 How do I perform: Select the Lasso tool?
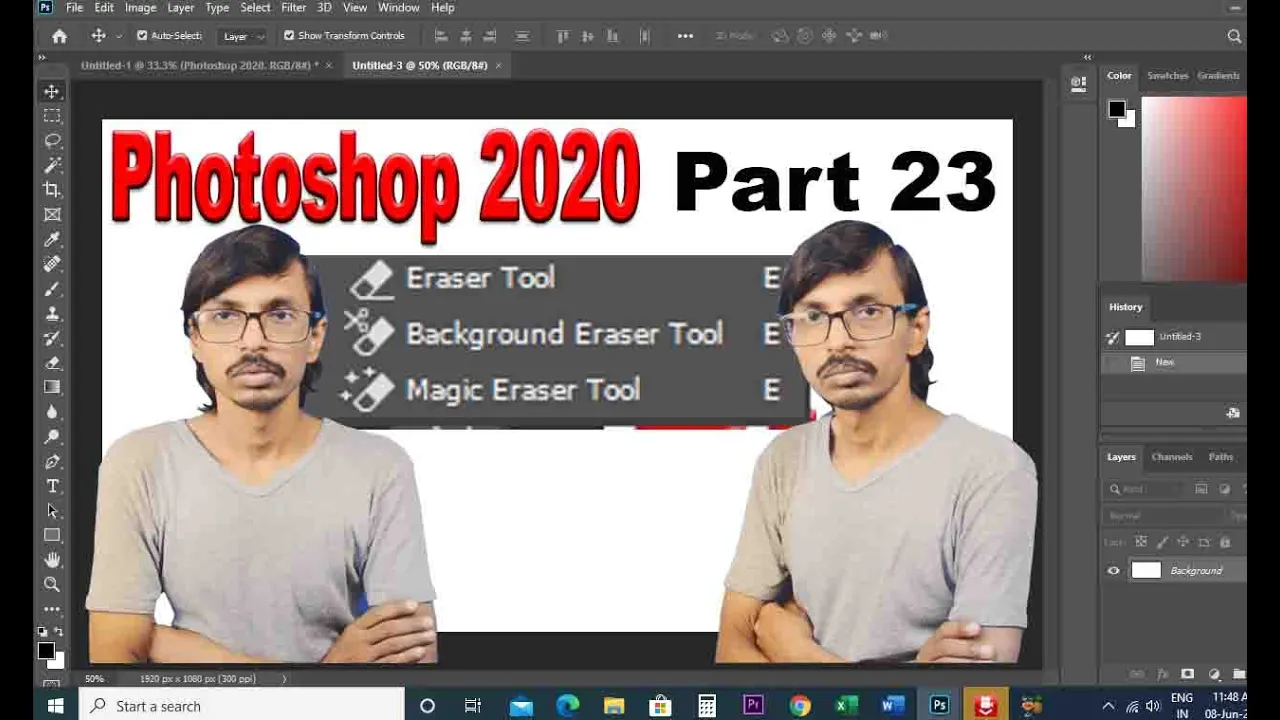click(52, 140)
